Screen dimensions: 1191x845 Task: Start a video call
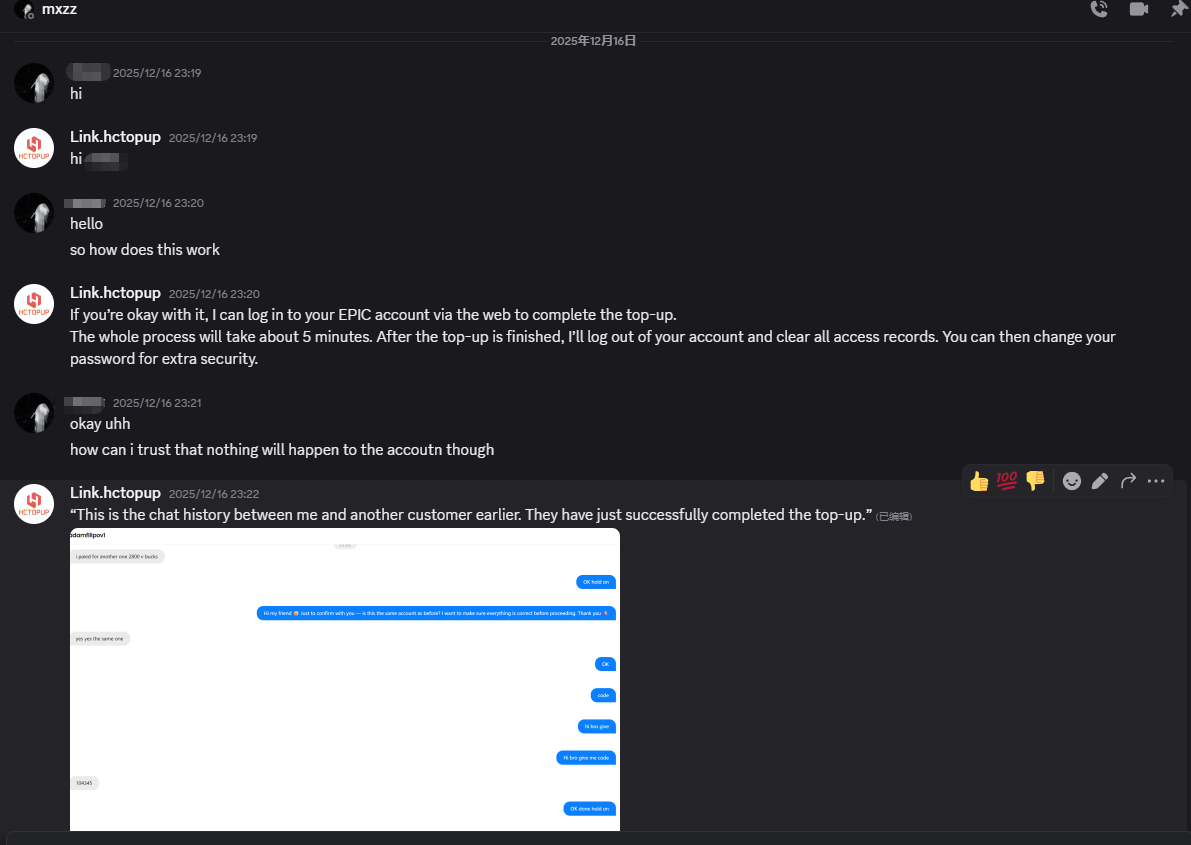click(1139, 9)
